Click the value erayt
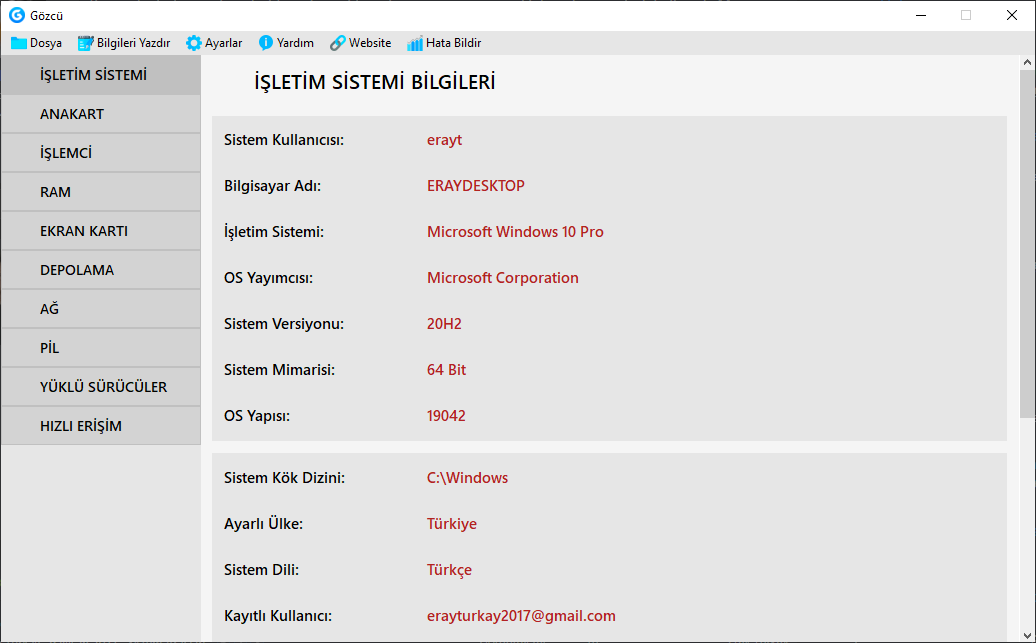Viewport: 1036px width, 643px height. pyautogui.click(x=445, y=140)
